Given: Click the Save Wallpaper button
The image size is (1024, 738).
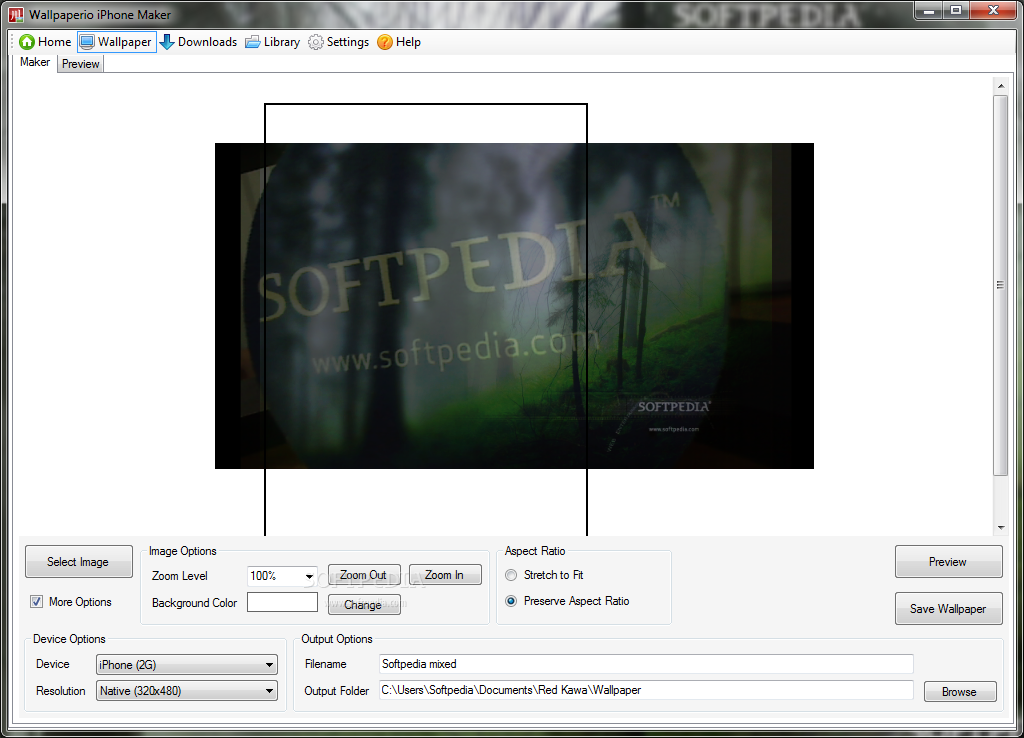Looking at the screenshot, I should [948, 609].
